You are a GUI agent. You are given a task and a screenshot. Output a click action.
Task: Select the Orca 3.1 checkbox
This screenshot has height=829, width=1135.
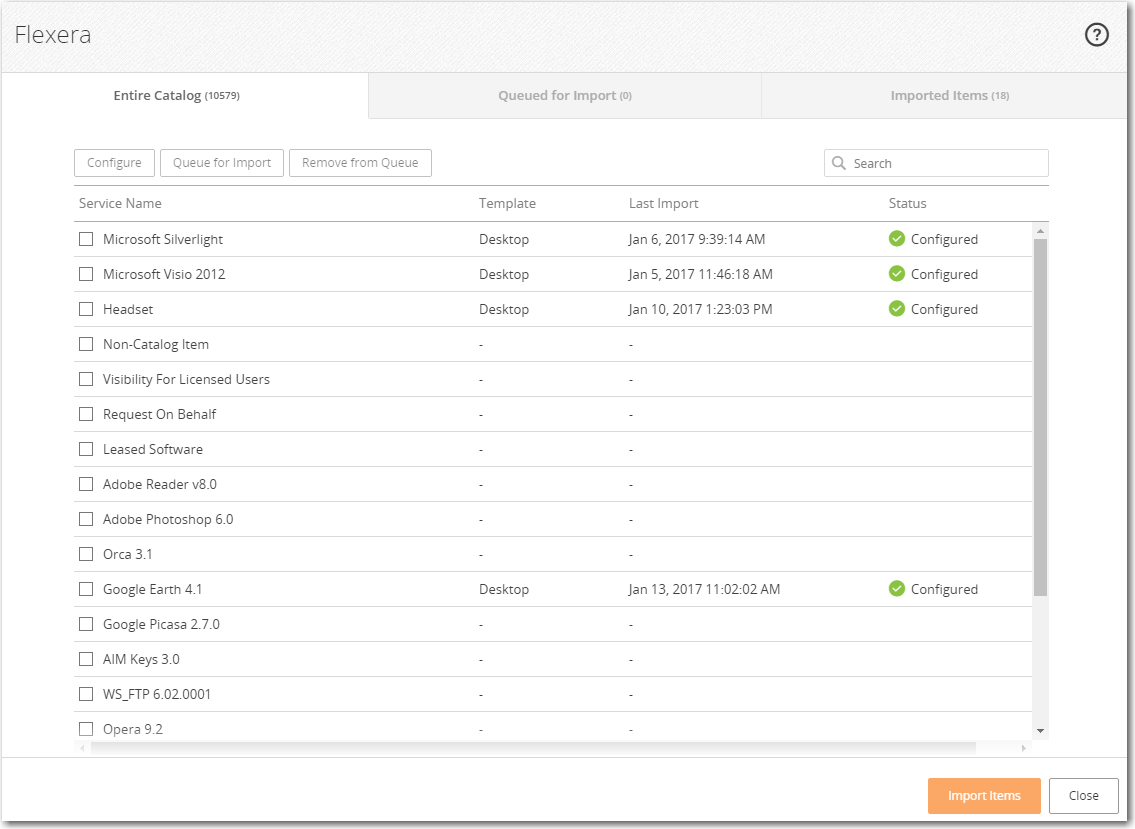coord(86,554)
